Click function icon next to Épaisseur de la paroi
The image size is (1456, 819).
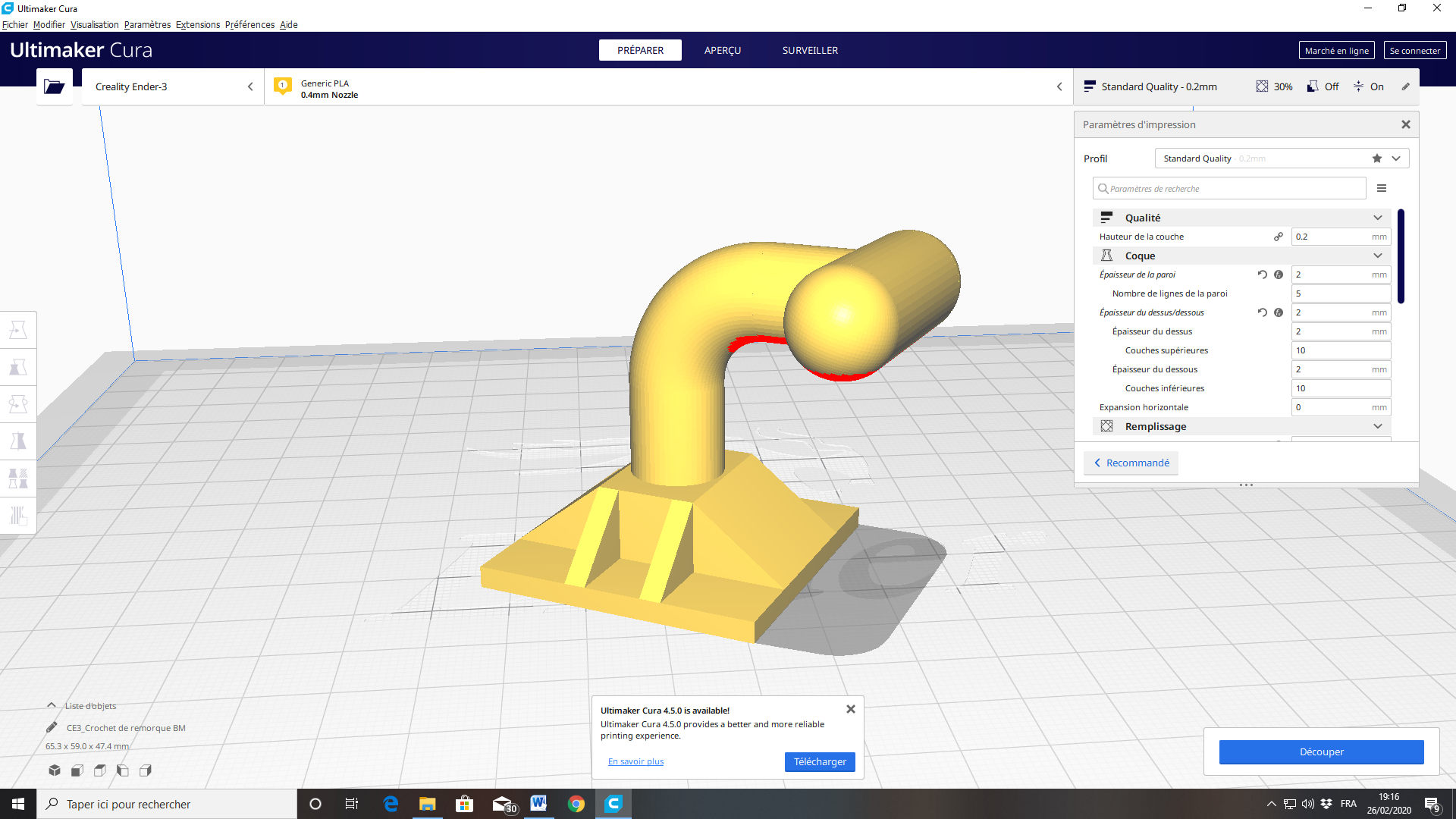(1279, 275)
